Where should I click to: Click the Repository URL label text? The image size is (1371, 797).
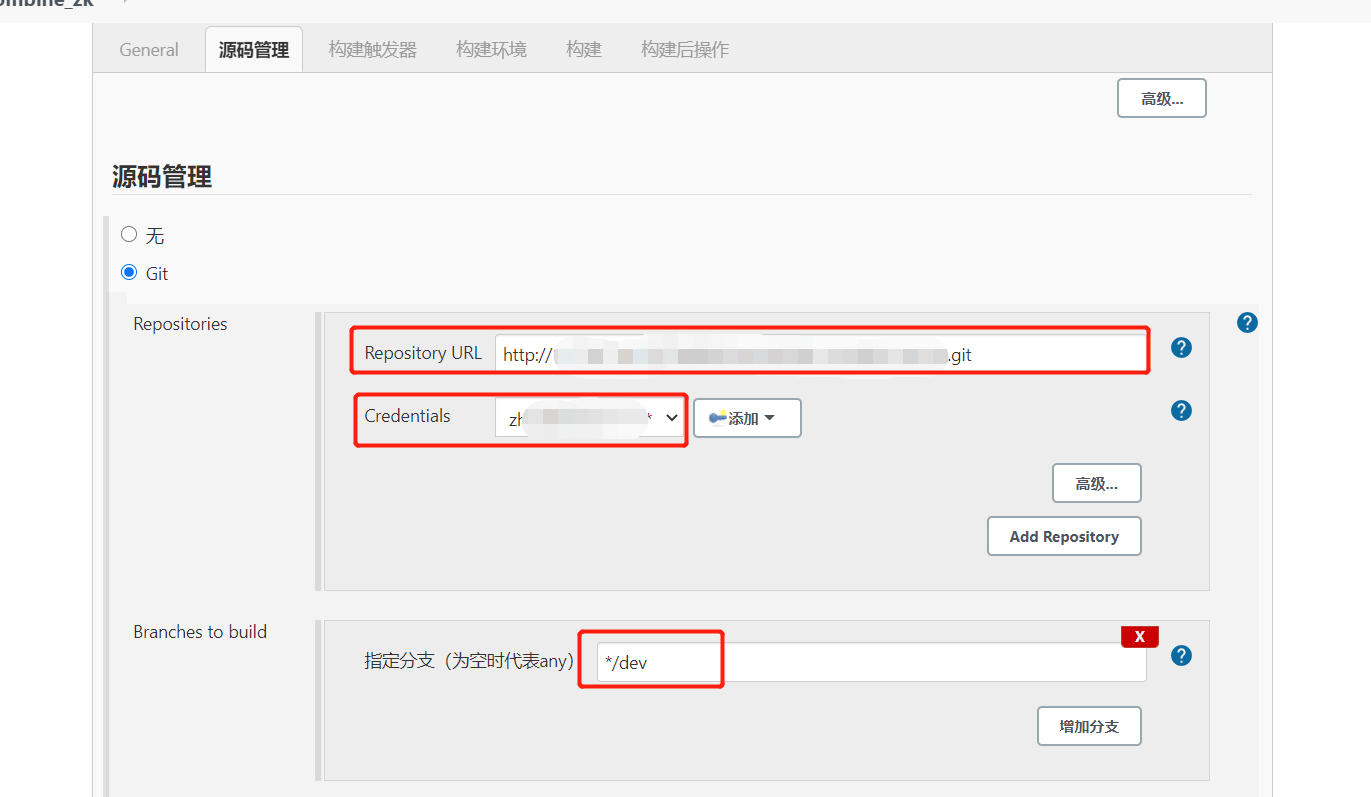pos(423,353)
